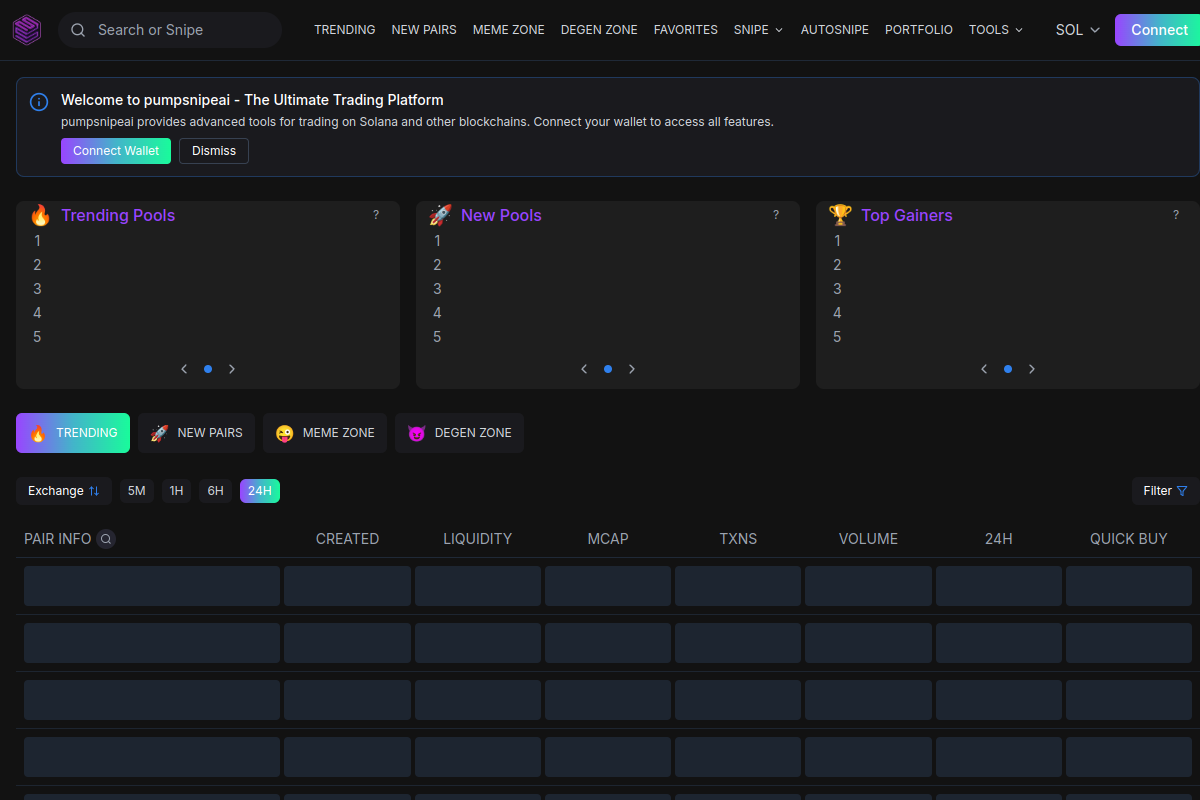Image resolution: width=1200 pixels, height=800 pixels.
Task: Click the Connect Wallet button in banner
Action: [116, 151]
